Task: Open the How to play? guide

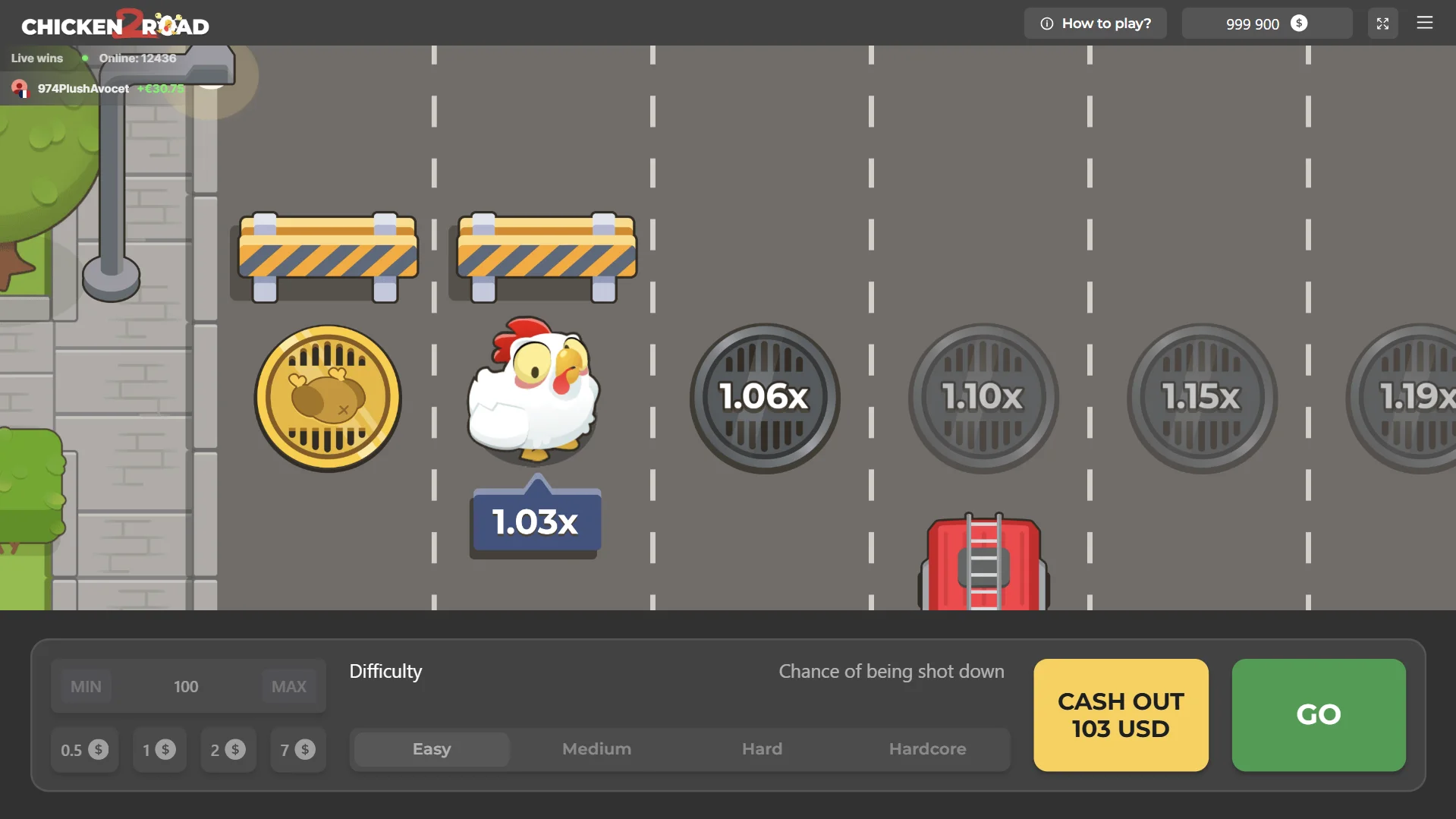Action: pos(1095,24)
